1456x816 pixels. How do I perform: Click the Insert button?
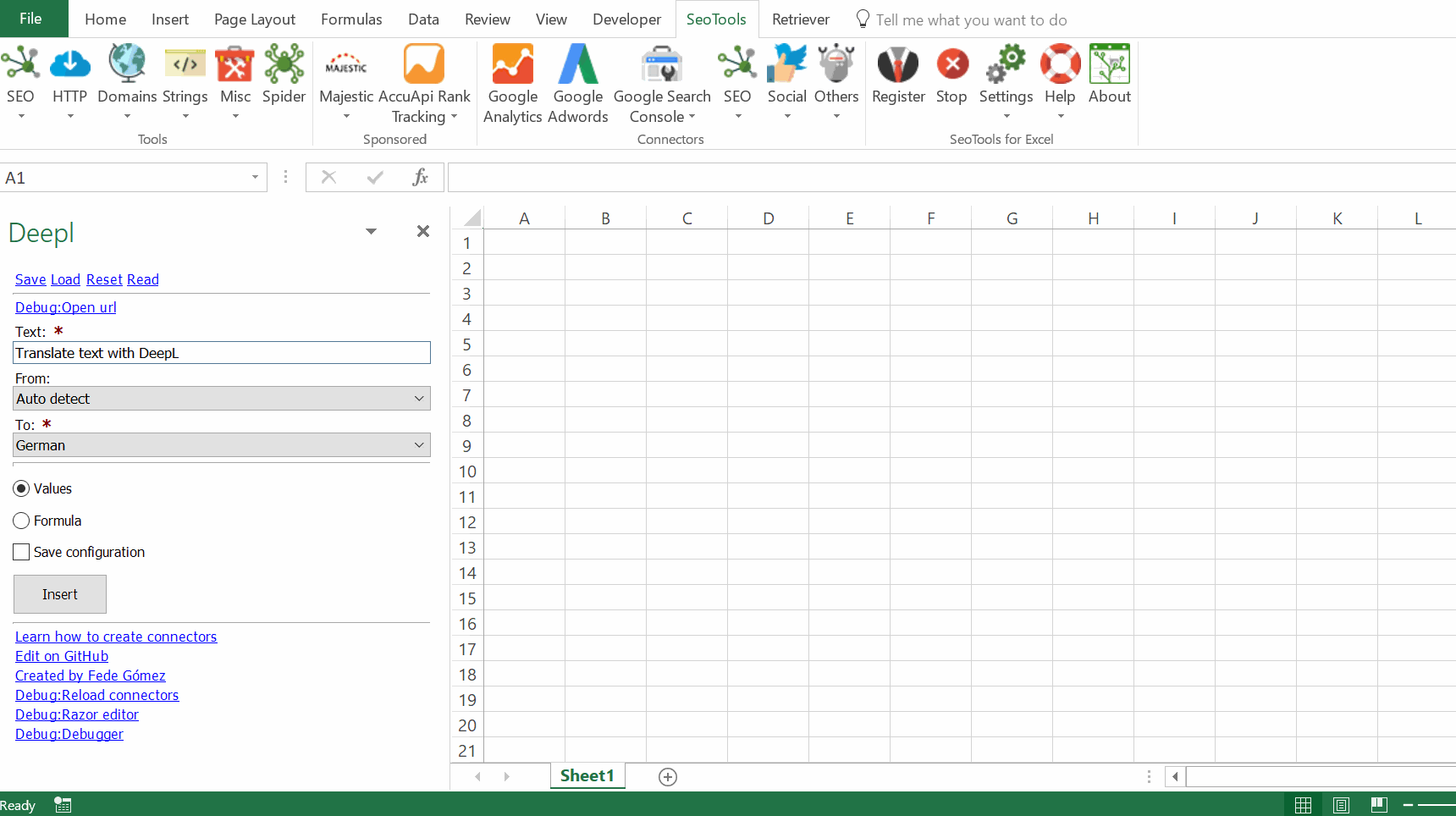tap(60, 594)
